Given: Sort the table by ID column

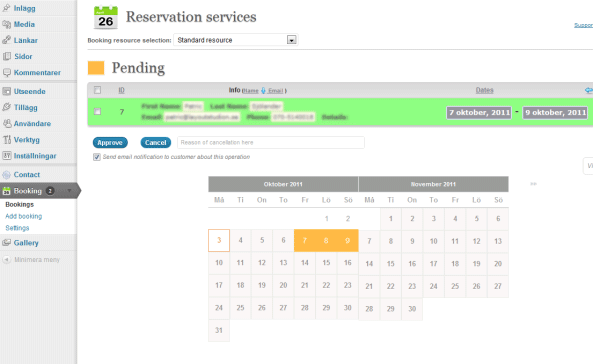Looking at the screenshot, I should 121,90.
